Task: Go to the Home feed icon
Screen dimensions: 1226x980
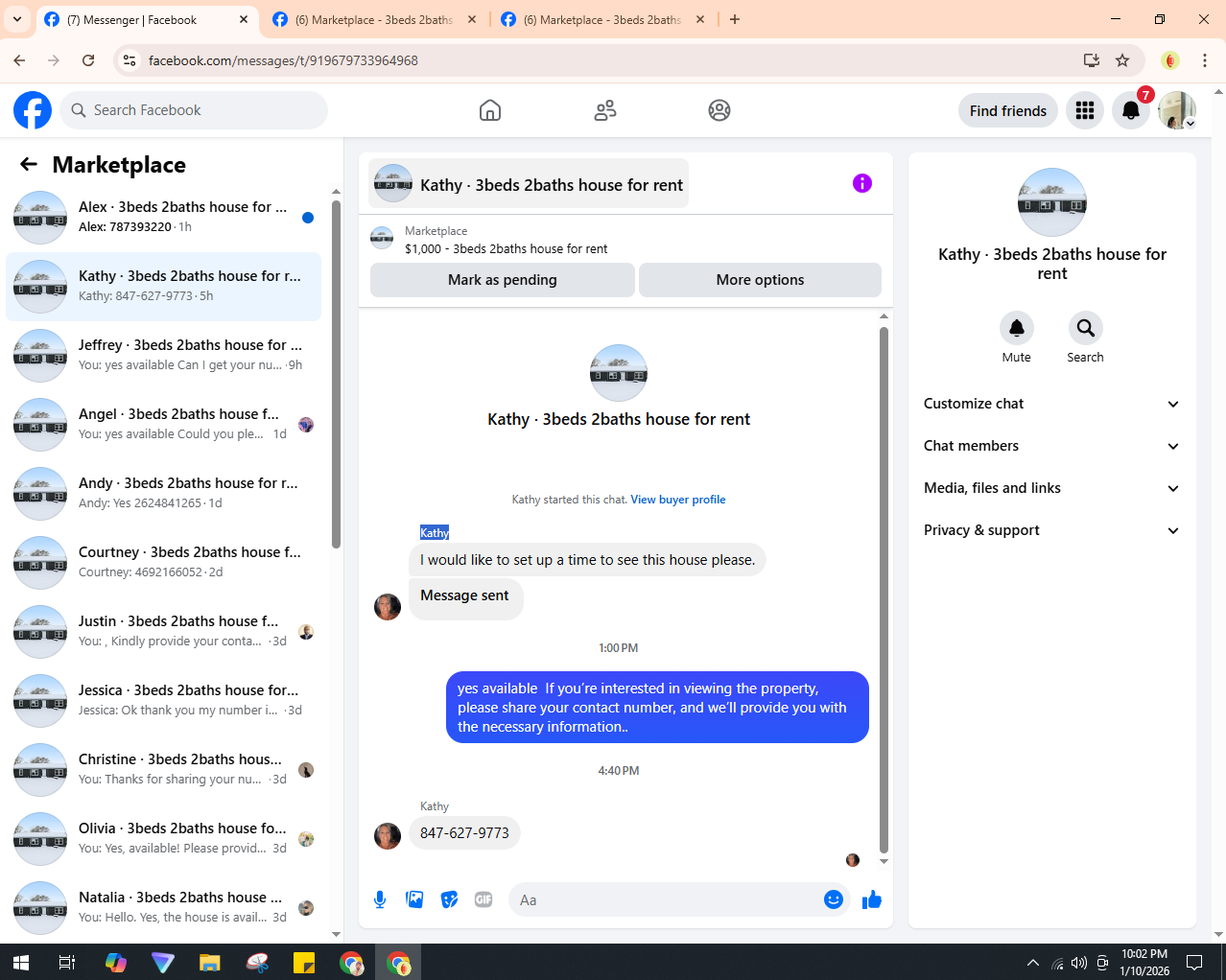Action: click(490, 110)
